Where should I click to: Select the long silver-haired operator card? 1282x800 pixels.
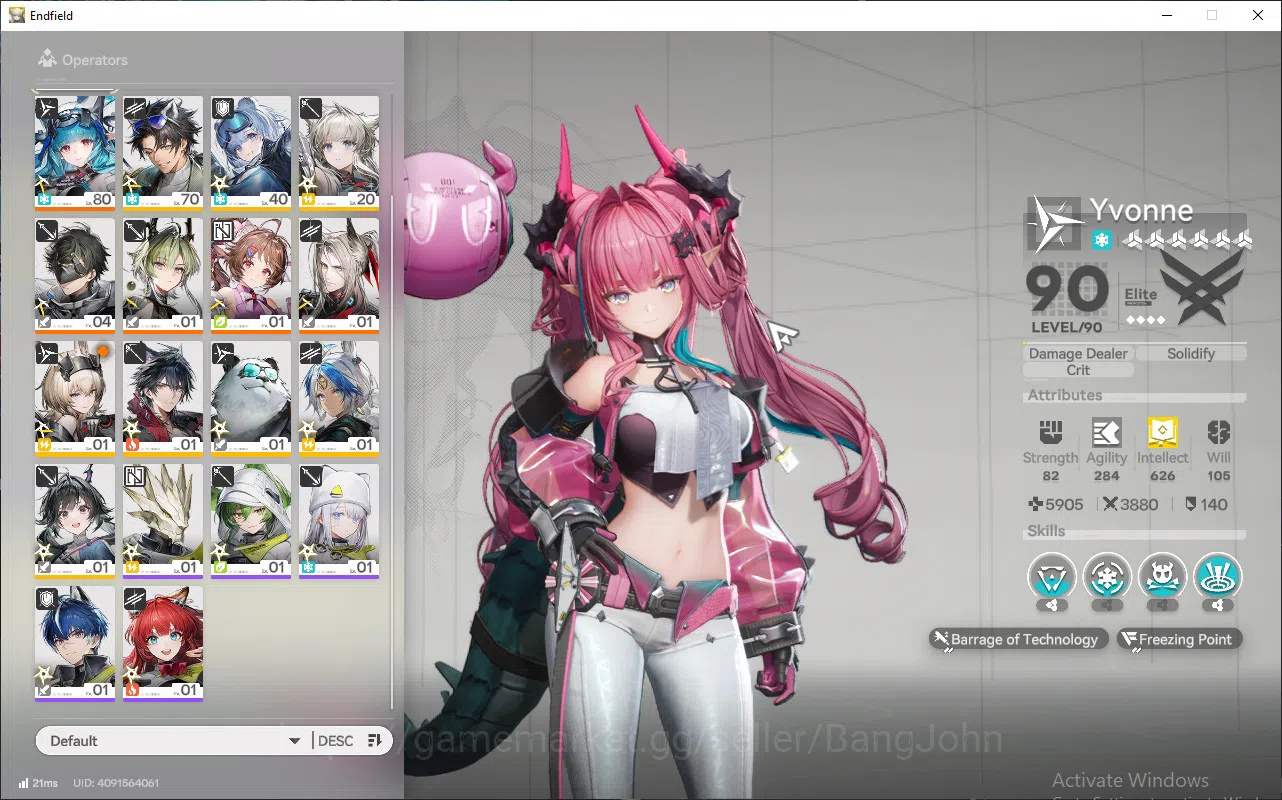click(339, 275)
